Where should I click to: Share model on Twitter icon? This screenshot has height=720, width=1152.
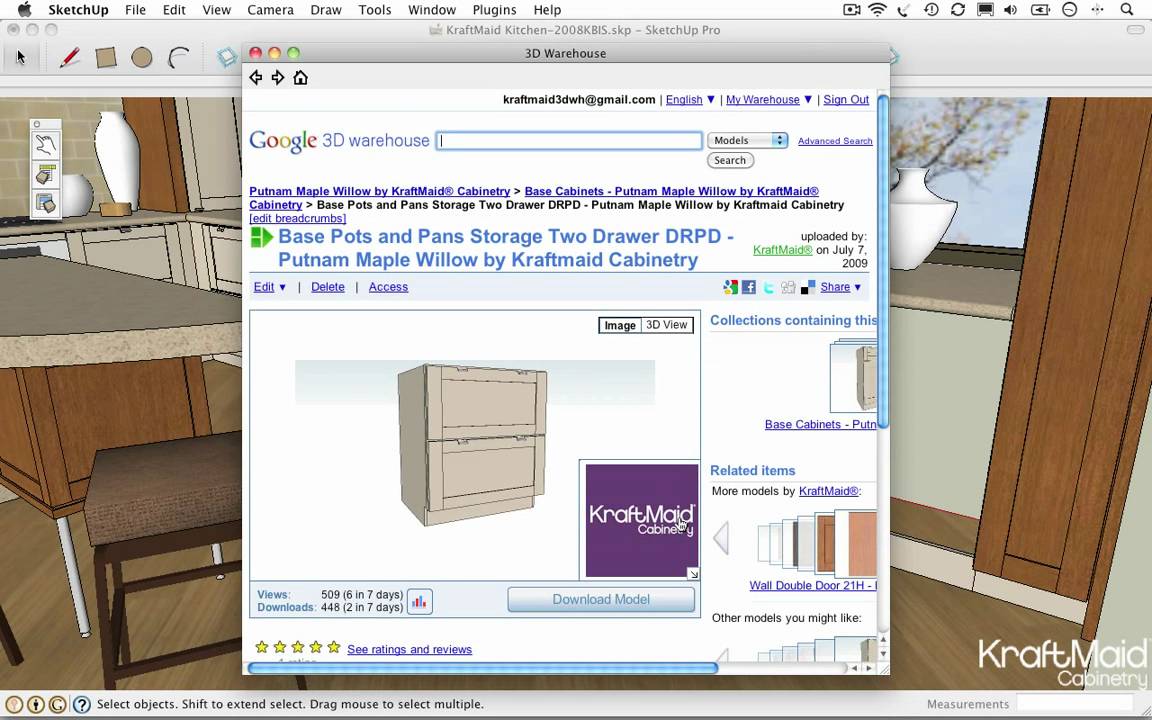click(768, 287)
